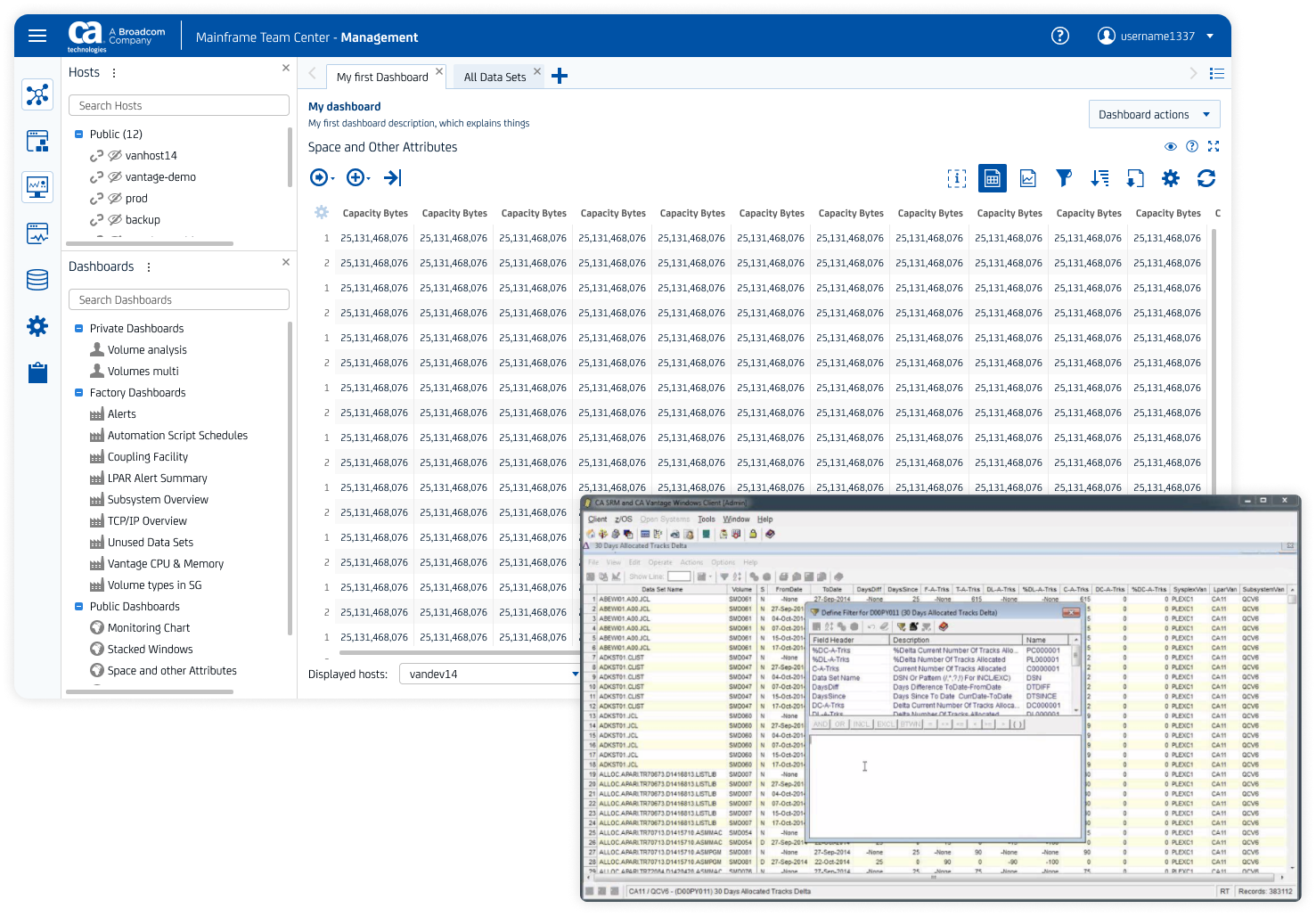Screen dimensions: 1316x916
Task: Toggle visibility of vantage-demo host
Action: click(115, 177)
